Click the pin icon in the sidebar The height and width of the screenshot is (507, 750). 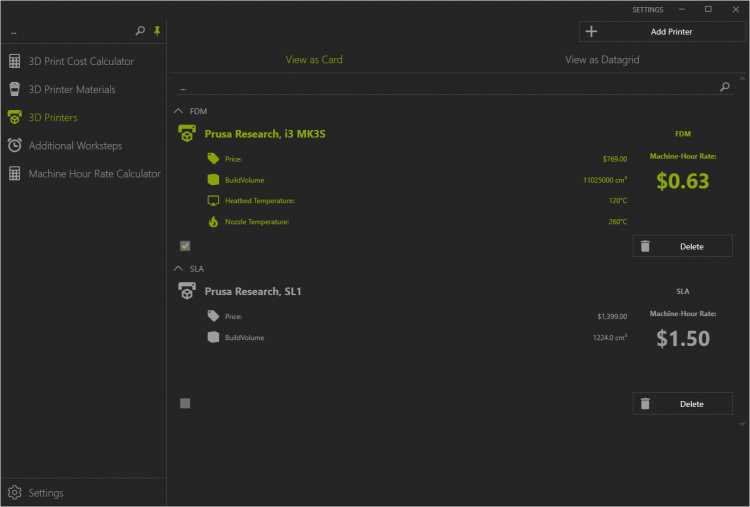pyautogui.click(x=156, y=32)
